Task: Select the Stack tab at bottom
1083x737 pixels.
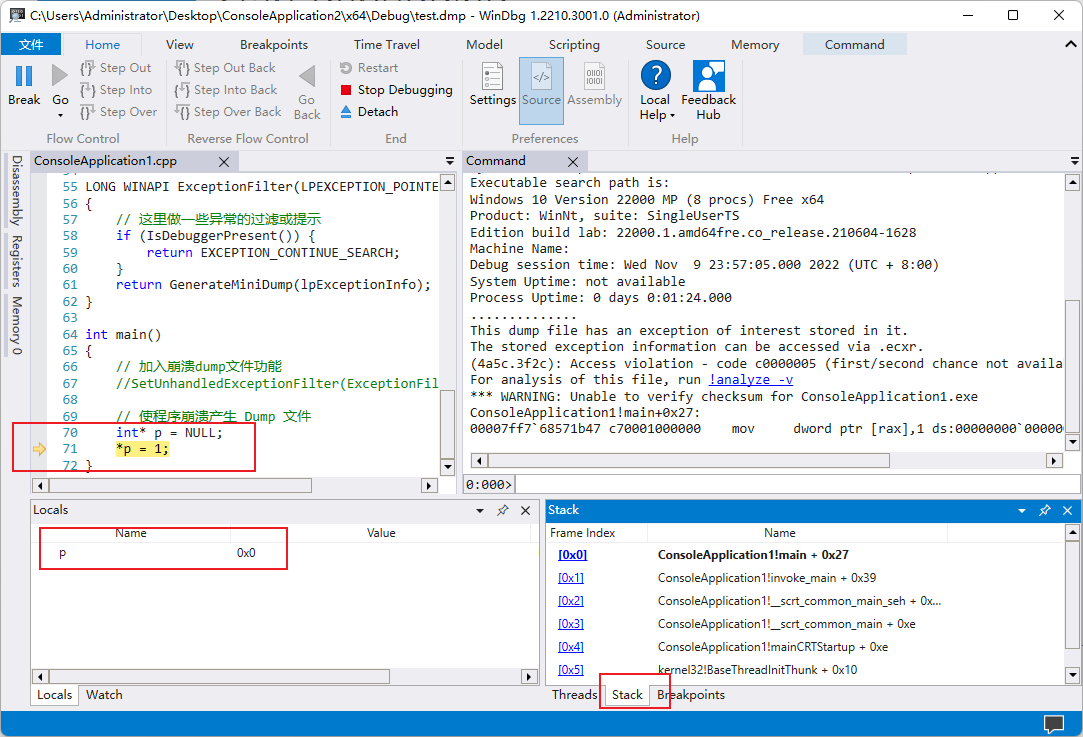Action: coord(627,695)
